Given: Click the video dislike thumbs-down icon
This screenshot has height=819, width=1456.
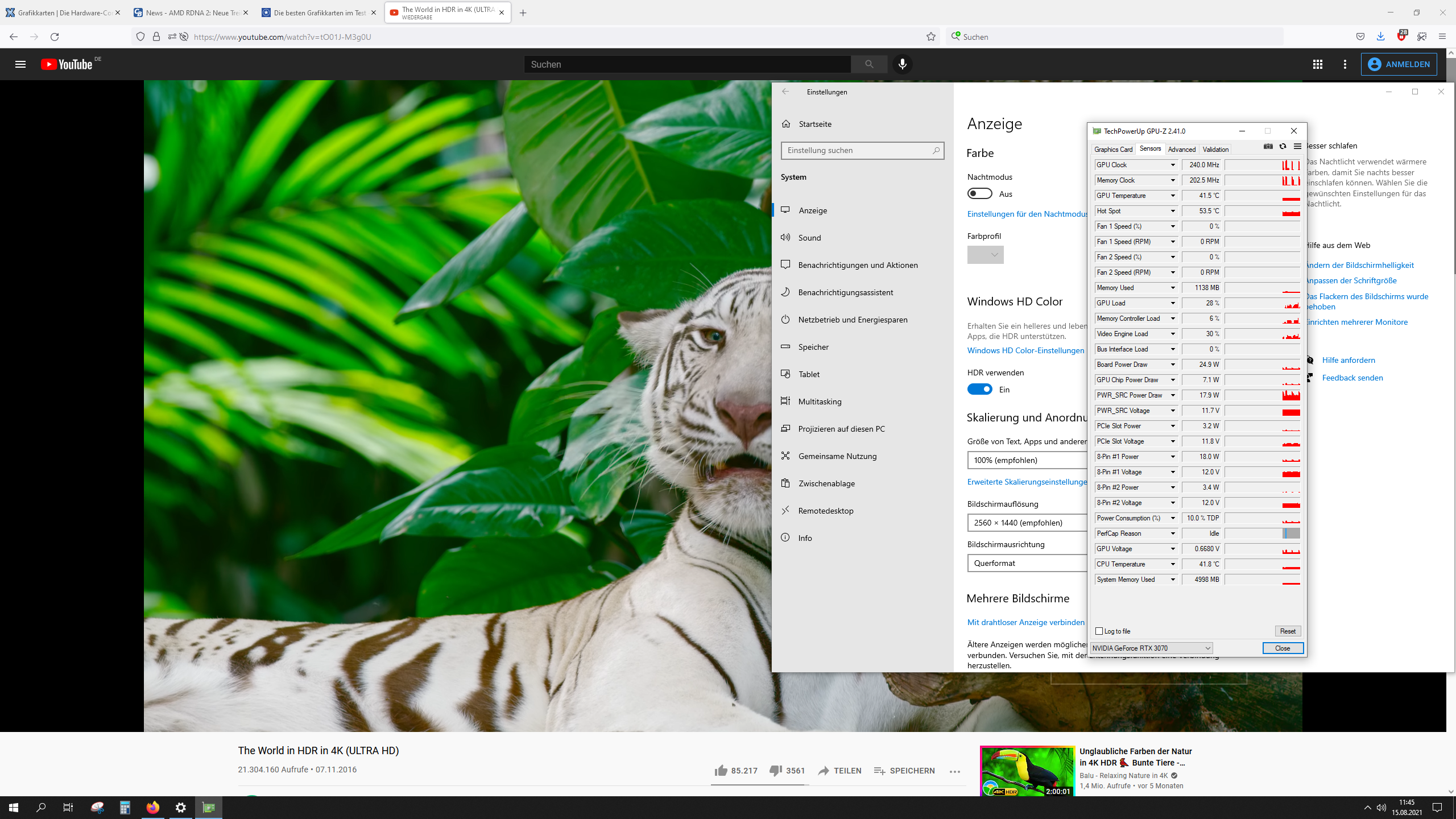Looking at the screenshot, I should tap(775, 771).
